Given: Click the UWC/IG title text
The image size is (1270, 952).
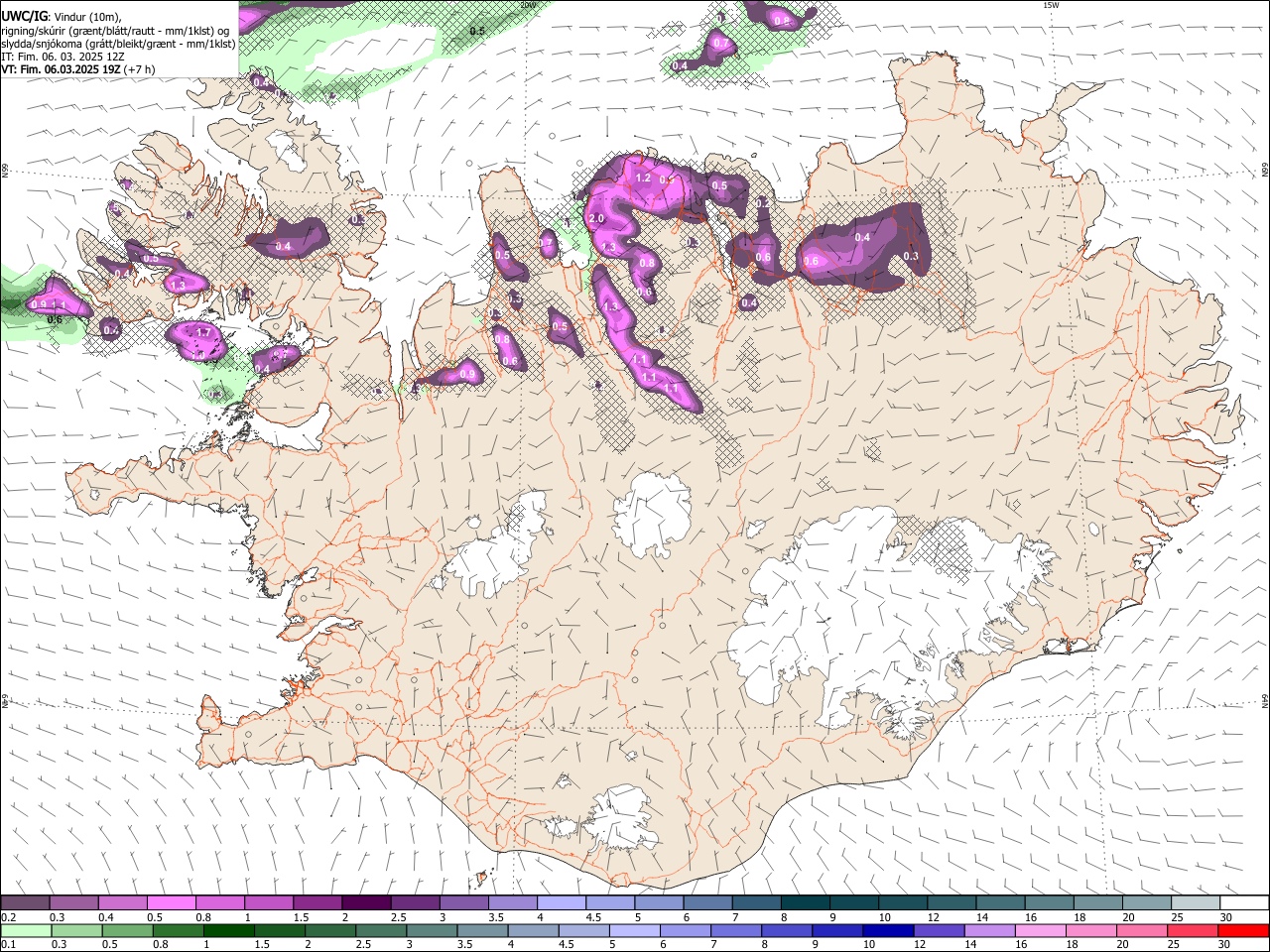Looking at the screenshot, I should tap(25, 17).
